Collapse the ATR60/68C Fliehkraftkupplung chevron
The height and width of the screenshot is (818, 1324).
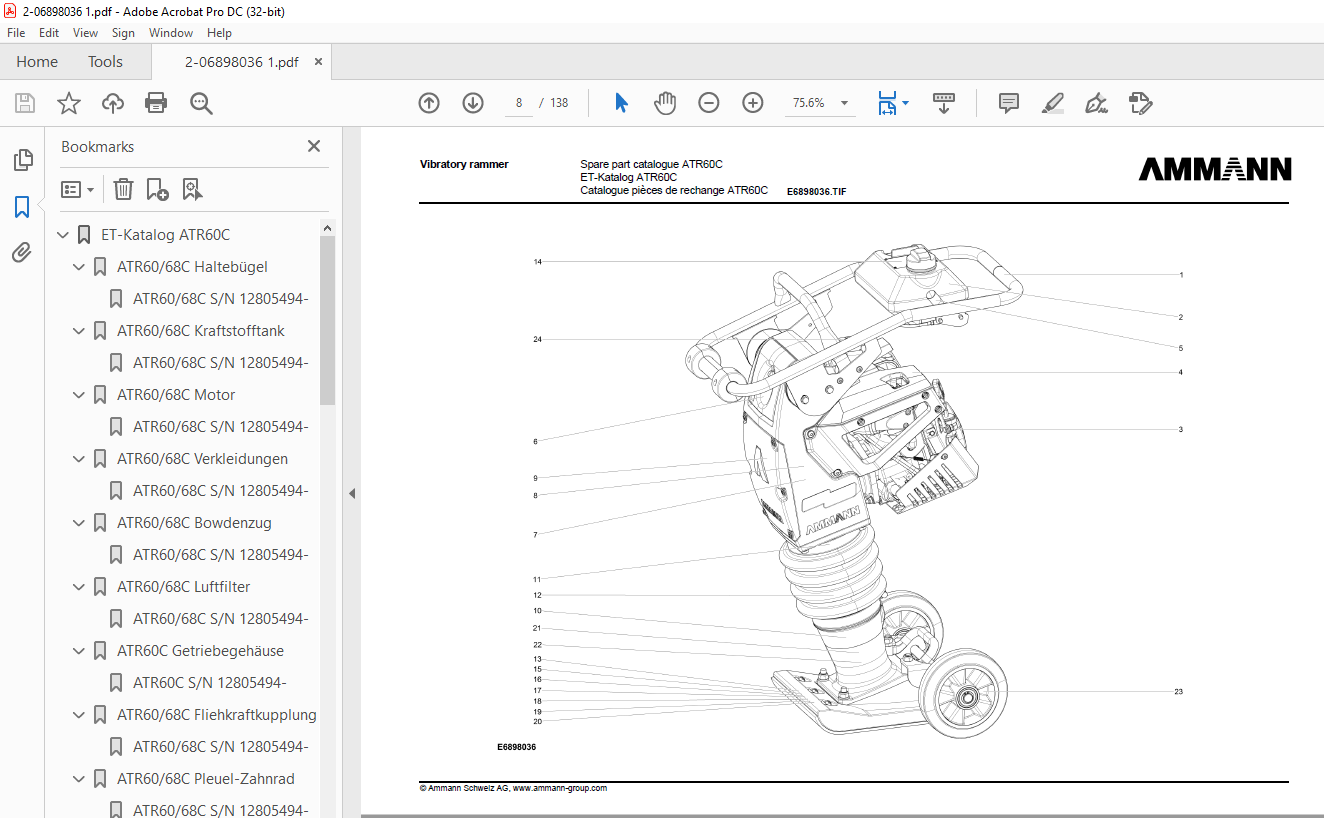pyautogui.click(x=79, y=715)
